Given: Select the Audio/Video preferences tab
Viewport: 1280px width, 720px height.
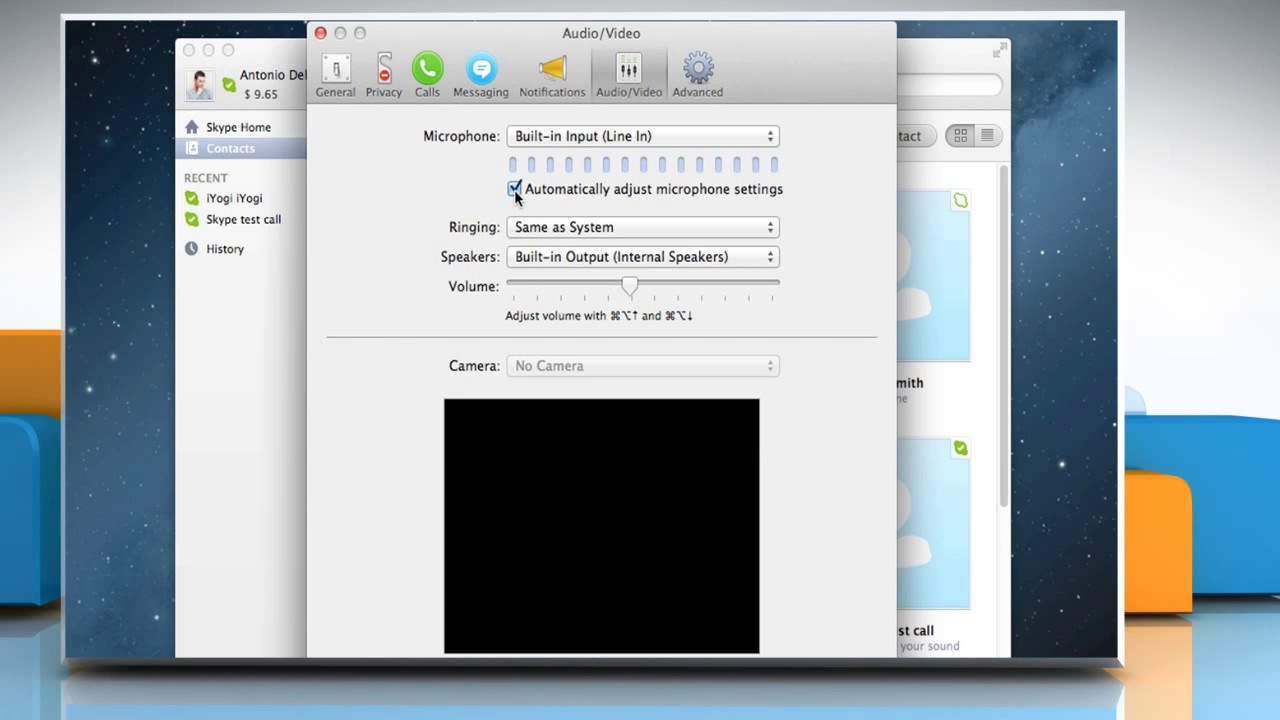Looking at the screenshot, I should [629, 76].
